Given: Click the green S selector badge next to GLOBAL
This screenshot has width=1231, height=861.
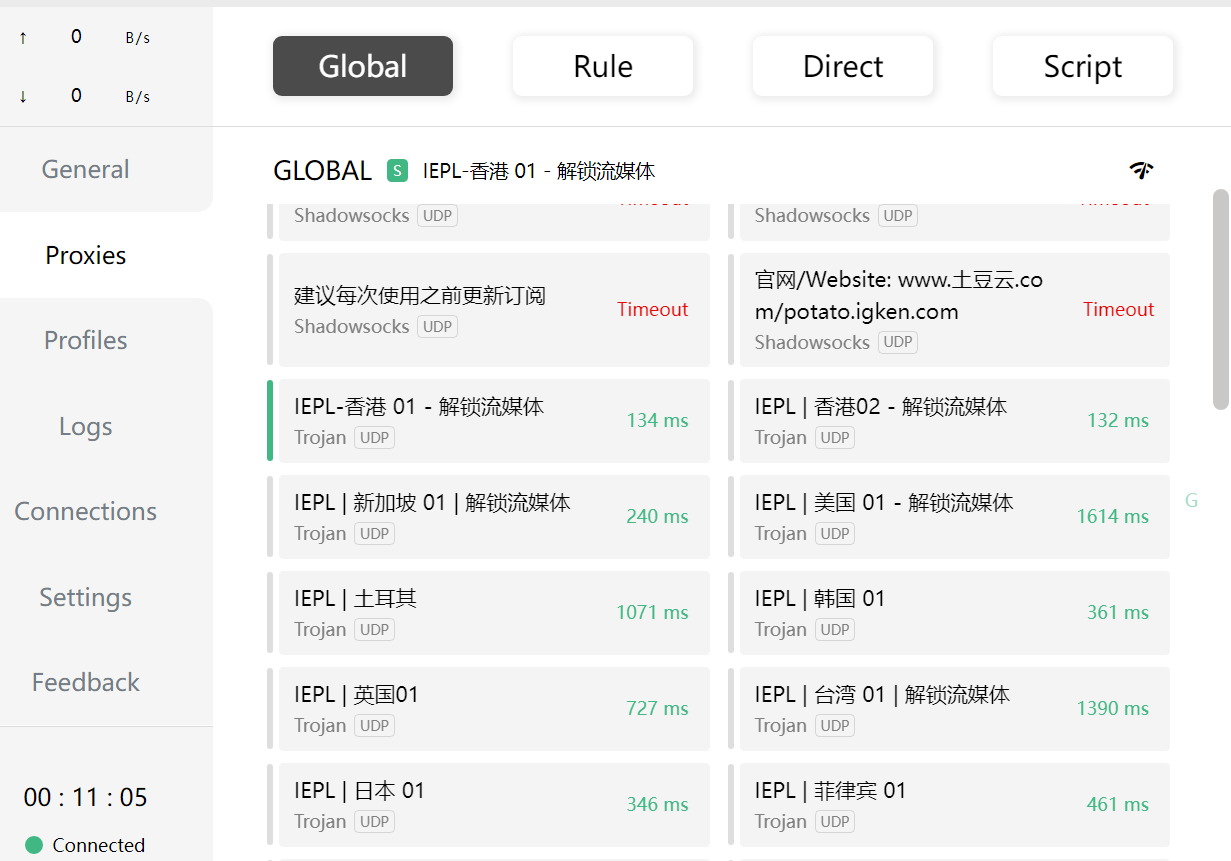Looking at the screenshot, I should 397,170.
